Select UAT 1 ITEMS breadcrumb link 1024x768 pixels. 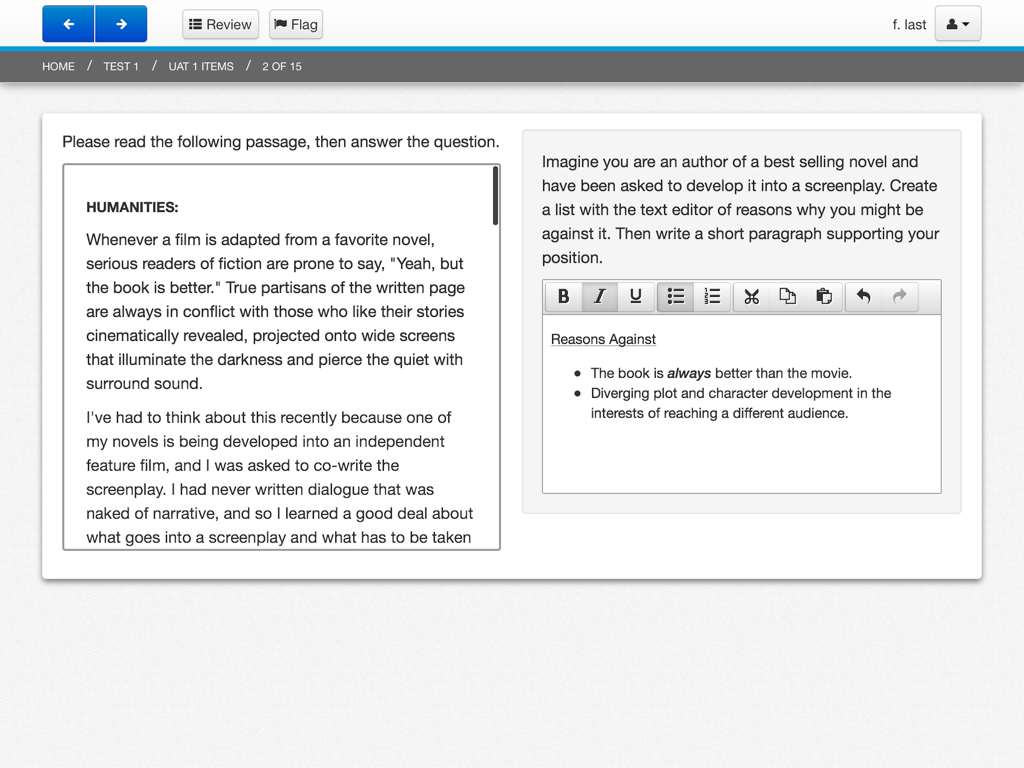(x=200, y=66)
